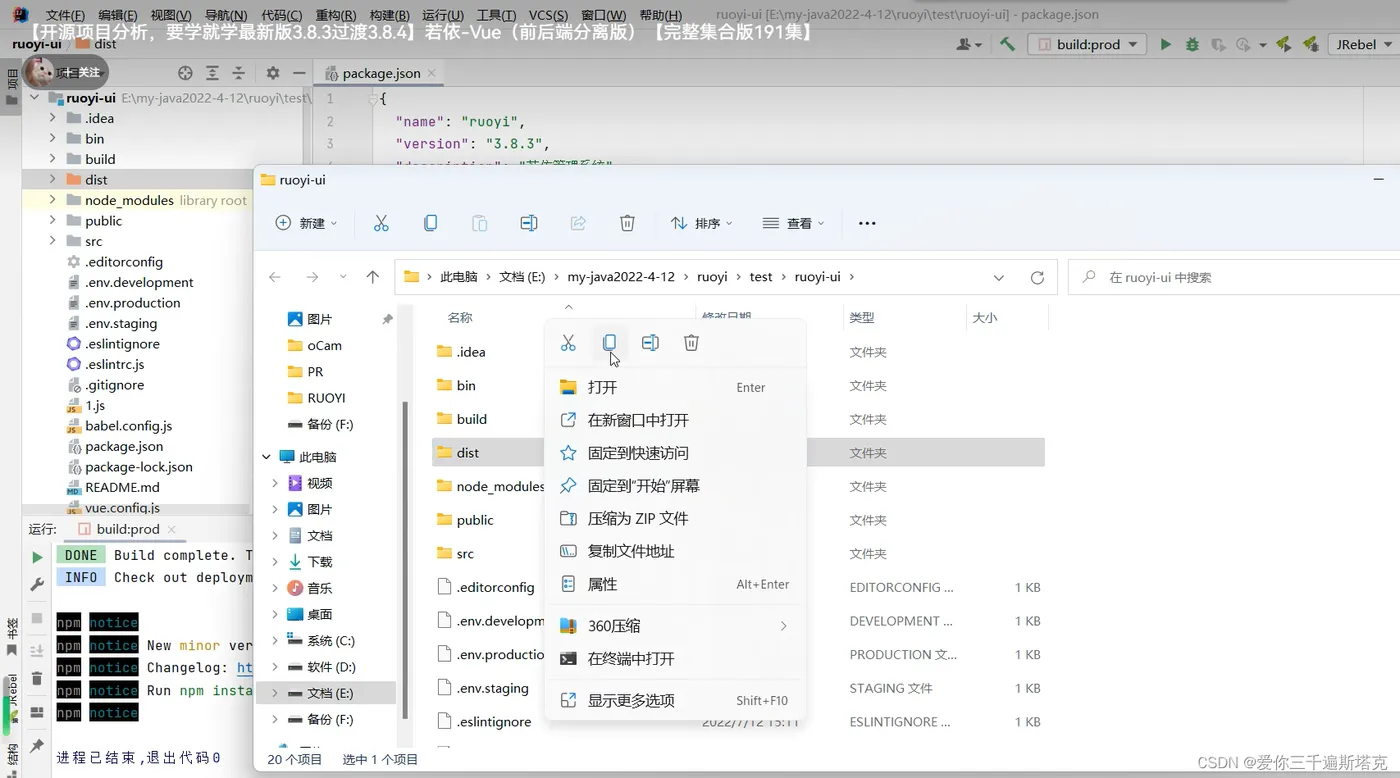Viewport: 1400px width, 778px height.
Task: Click the Delete trash icon in the context menu
Action: pos(691,343)
